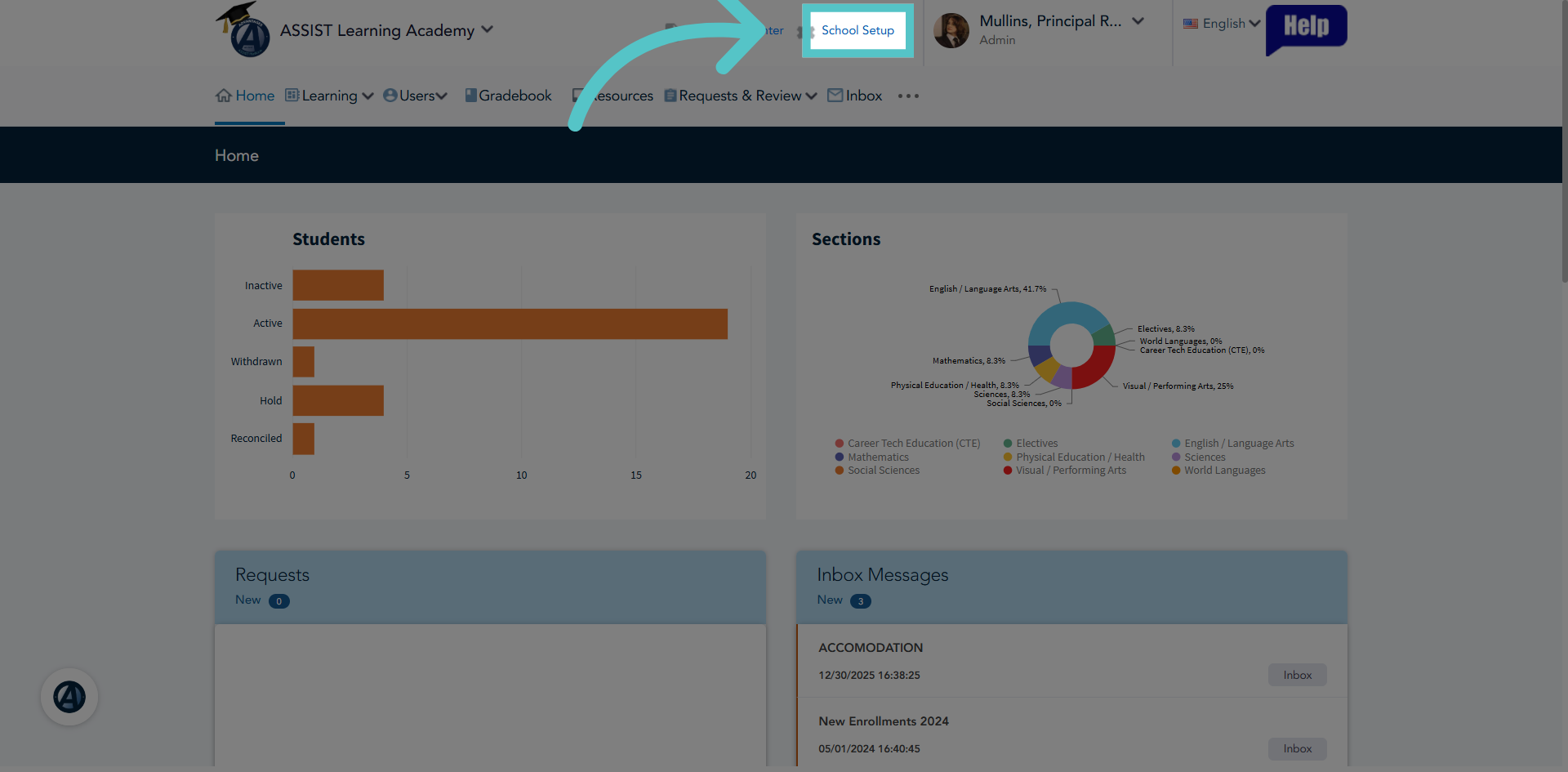Click the Inactive students bar

338,285
